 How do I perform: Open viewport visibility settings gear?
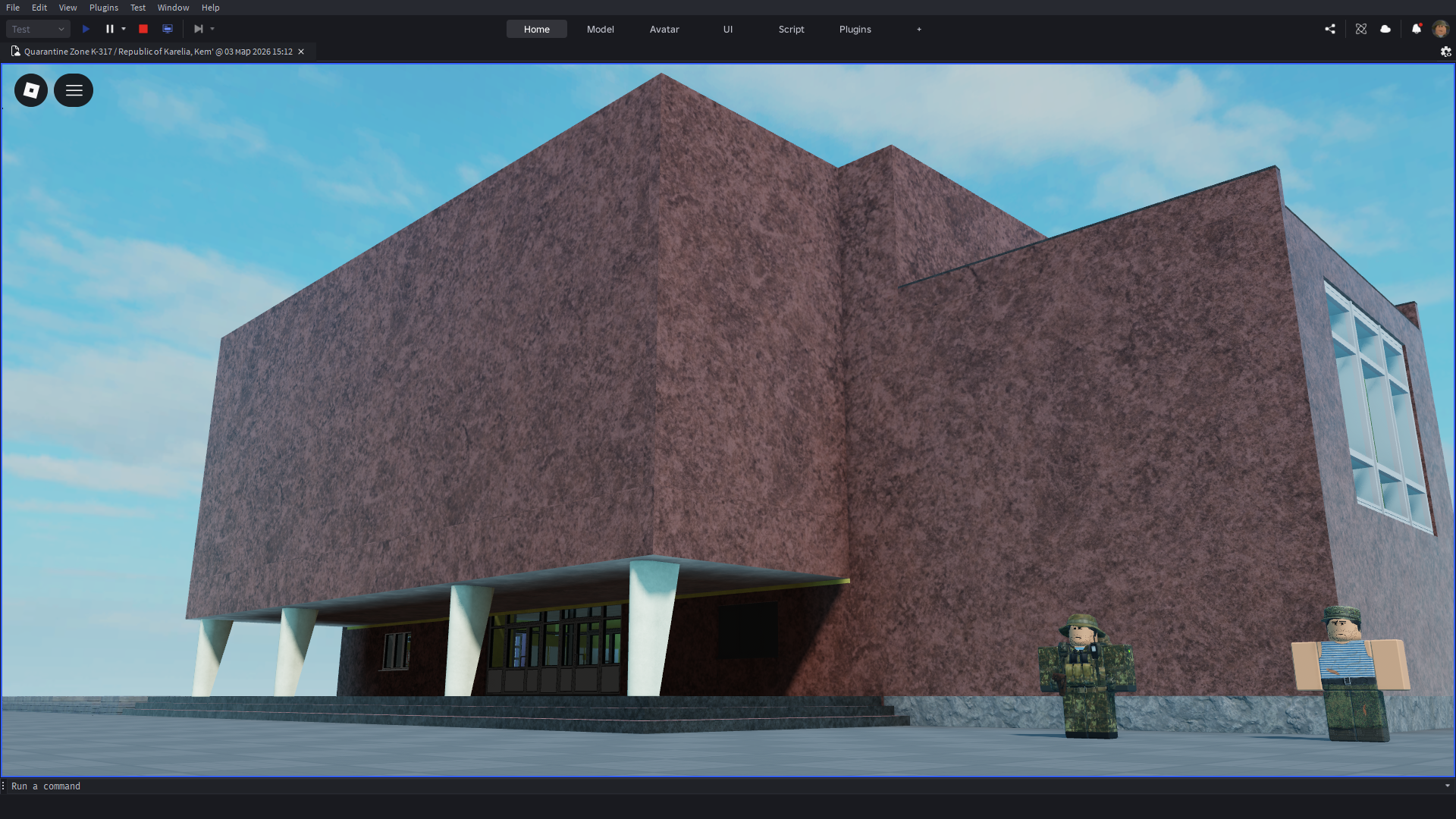1445,52
